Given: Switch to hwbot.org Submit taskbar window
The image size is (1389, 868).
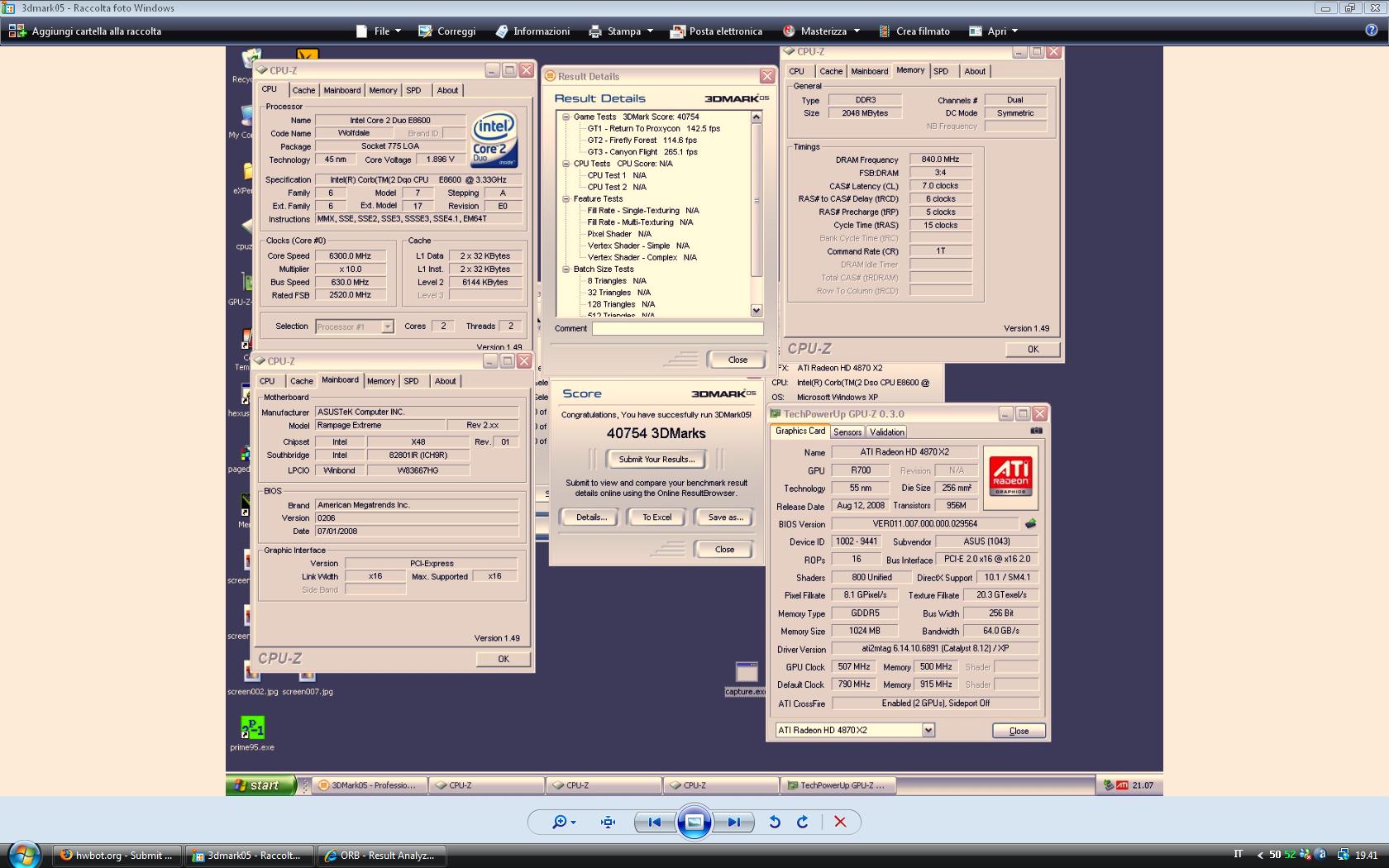Looking at the screenshot, I should (117, 856).
